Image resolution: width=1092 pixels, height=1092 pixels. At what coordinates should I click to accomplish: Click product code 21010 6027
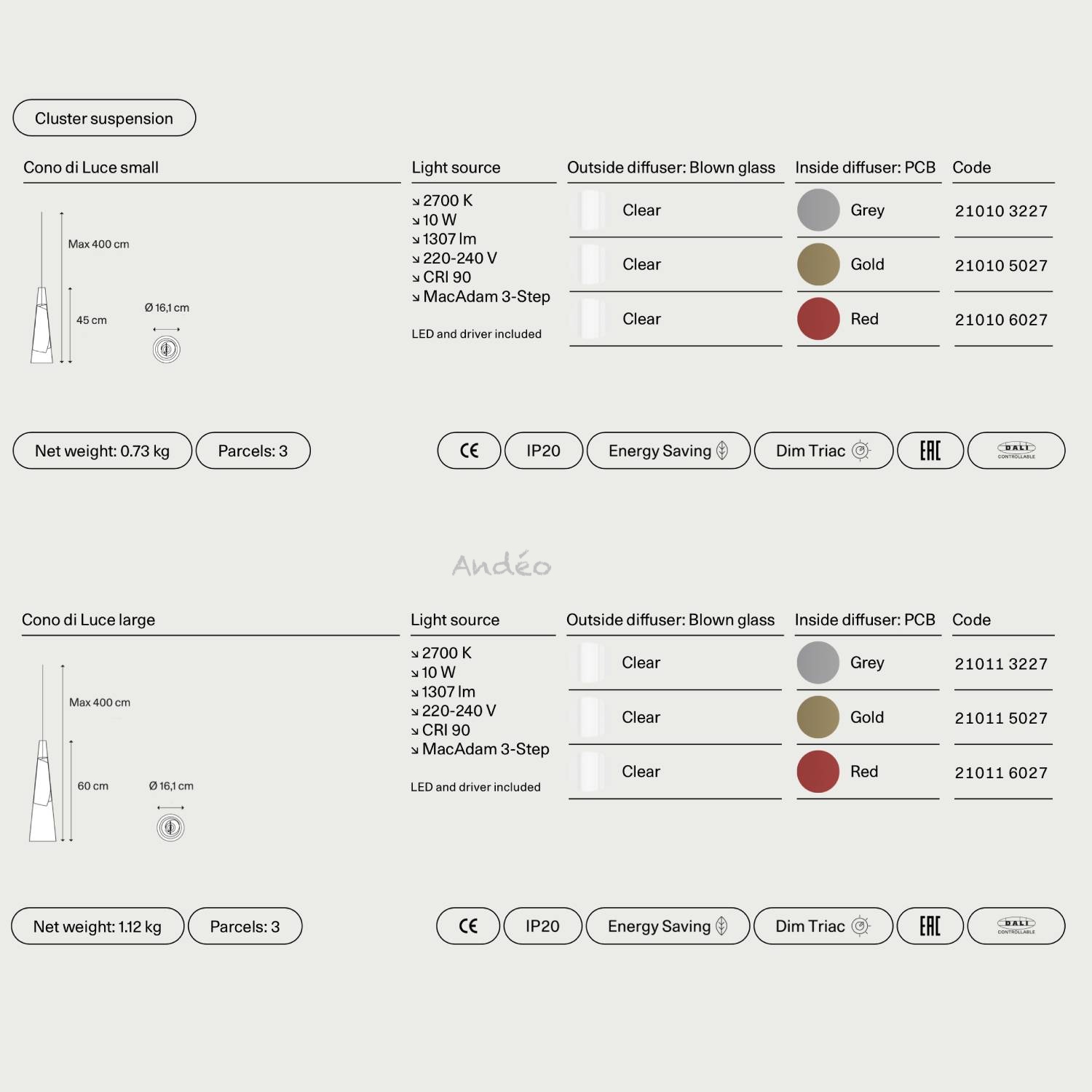pos(1001,320)
